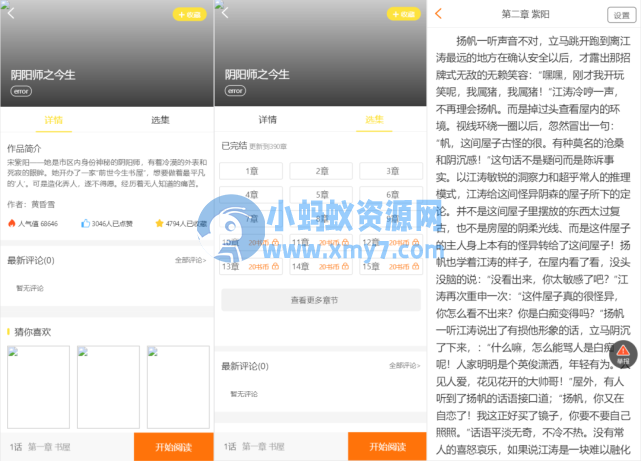
Task: Open locked chapter 13章
Action: click(251, 266)
